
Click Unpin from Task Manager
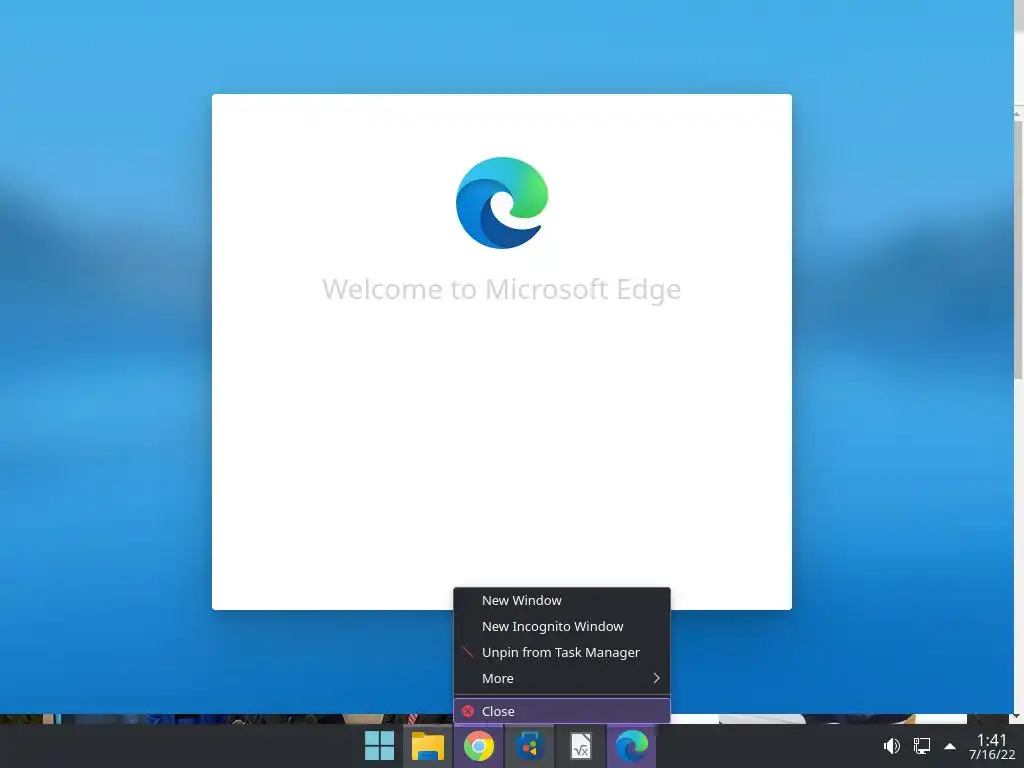[x=562, y=652]
